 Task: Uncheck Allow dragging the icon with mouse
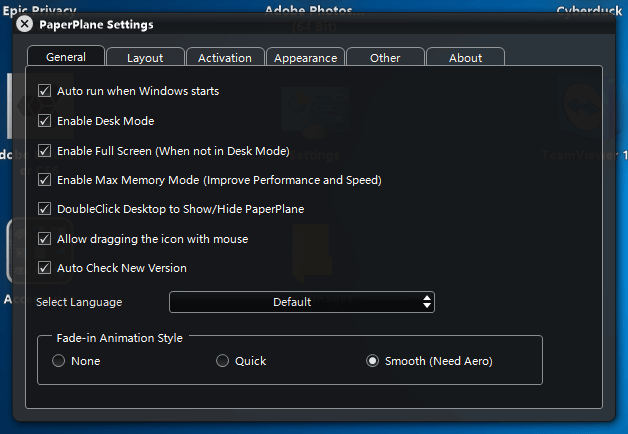tap(44, 239)
